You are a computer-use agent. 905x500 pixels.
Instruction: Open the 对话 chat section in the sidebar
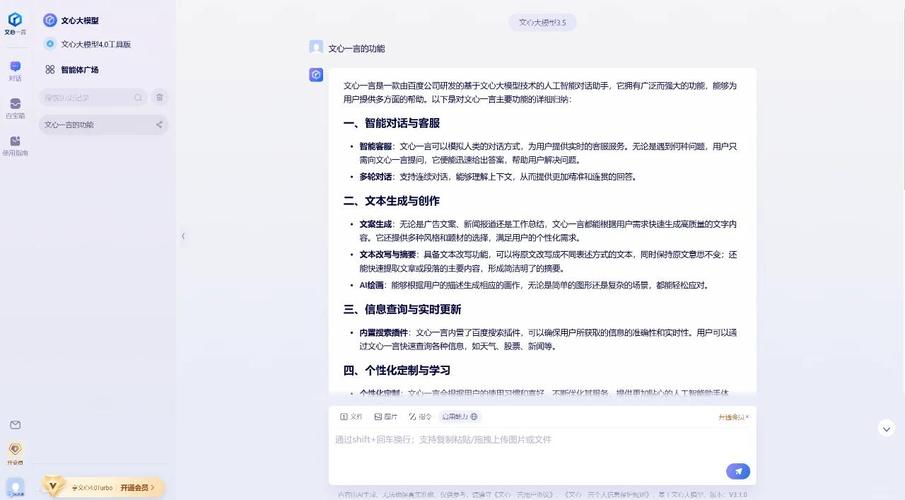click(16, 71)
